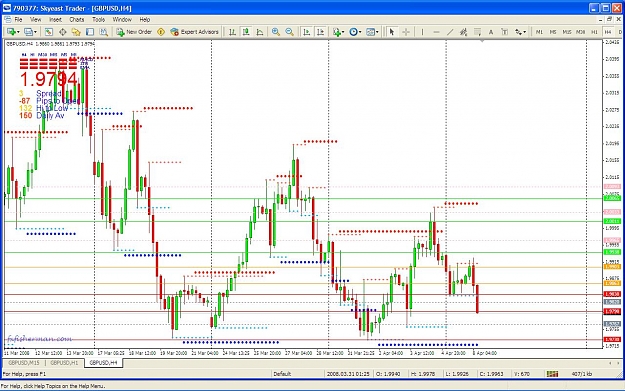Open MetaEditor yellow diamond icon
Image resolution: width=625 pixels, height=391 pixels.
[161, 32]
